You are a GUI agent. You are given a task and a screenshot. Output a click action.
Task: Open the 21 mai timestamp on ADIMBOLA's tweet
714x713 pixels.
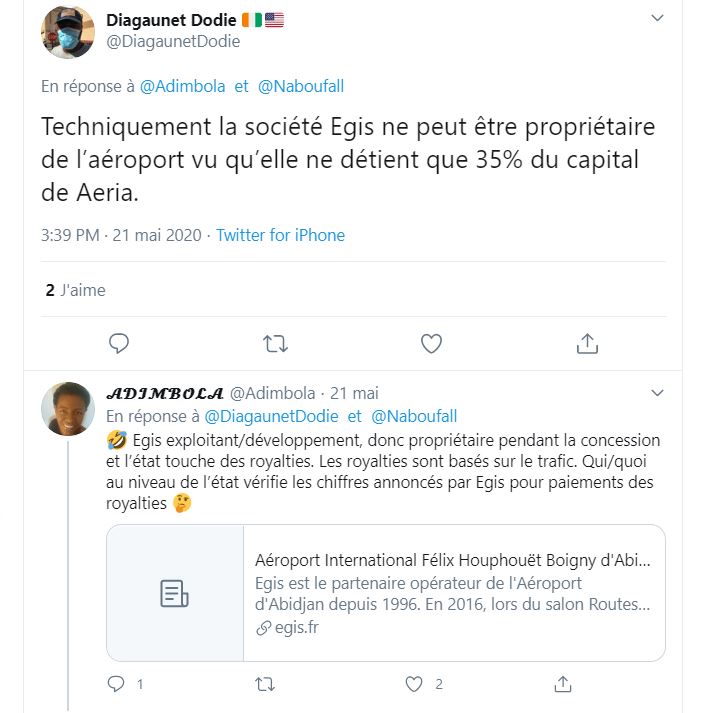354,393
